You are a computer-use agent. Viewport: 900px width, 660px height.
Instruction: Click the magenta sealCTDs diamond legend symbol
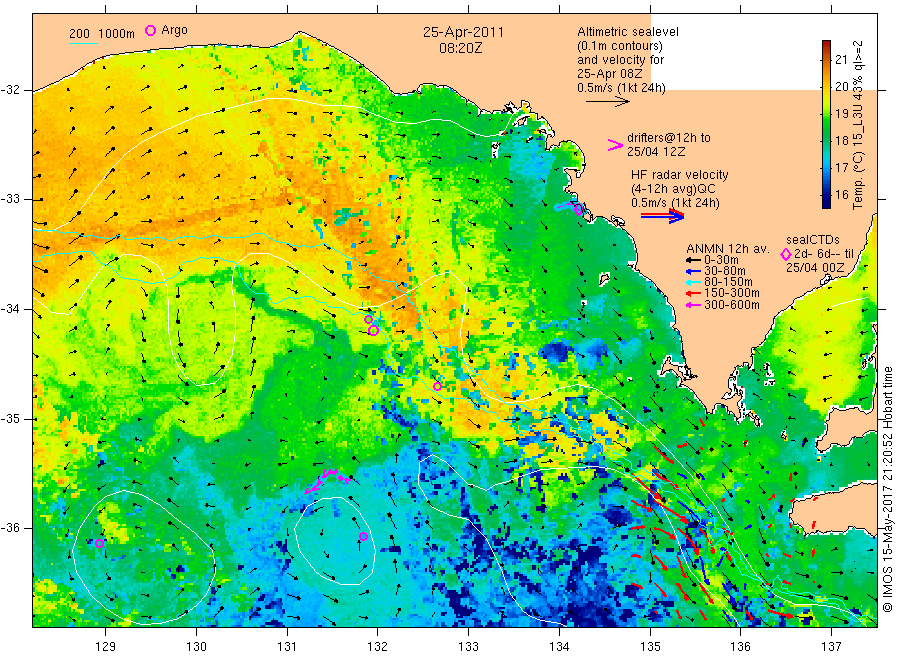[x=786, y=254]
